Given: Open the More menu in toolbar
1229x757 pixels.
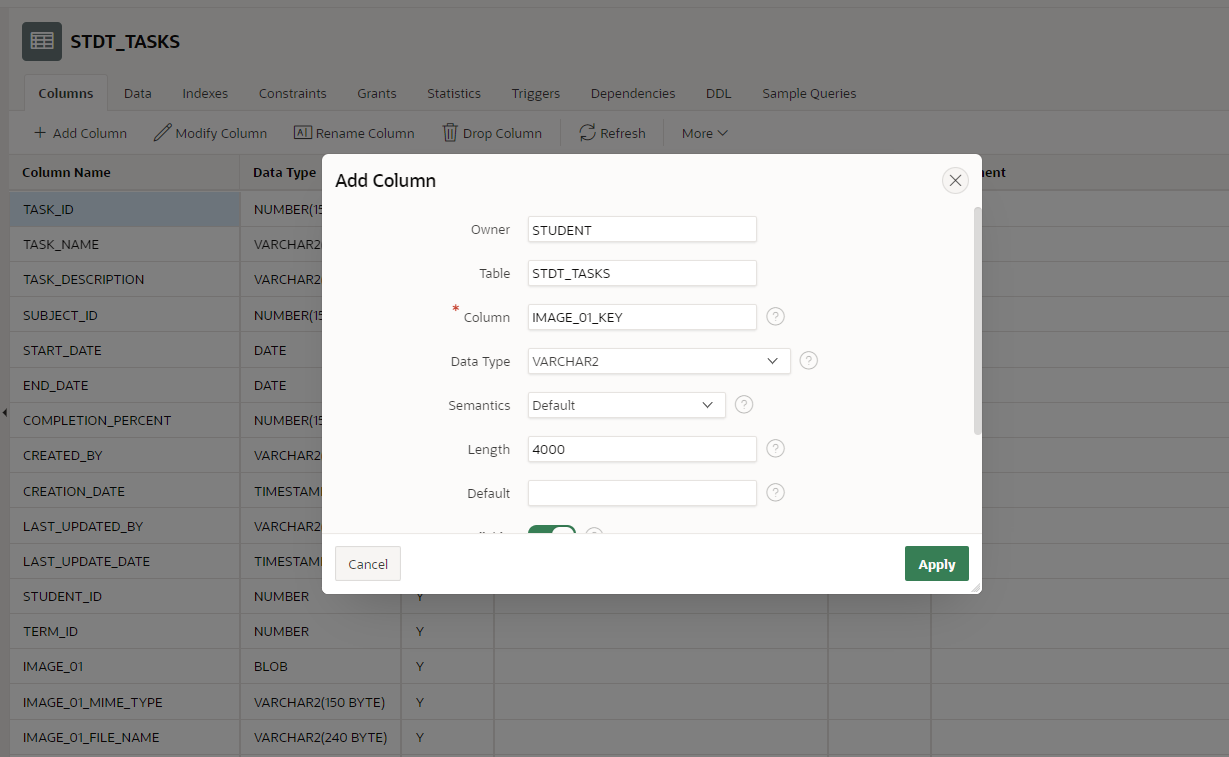Looking at the screenshot, I should click(704, 133).
